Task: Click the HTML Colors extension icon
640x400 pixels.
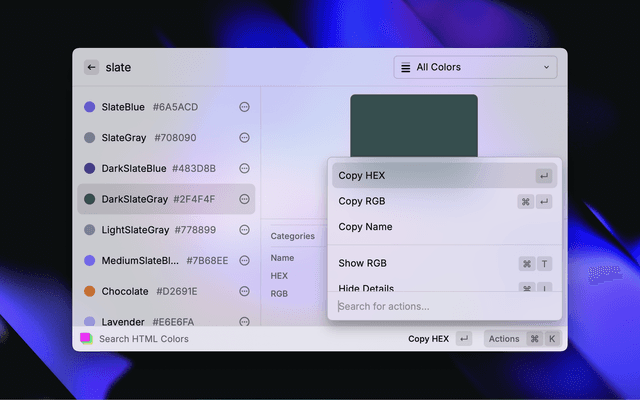Action: (x=87, y=339)
